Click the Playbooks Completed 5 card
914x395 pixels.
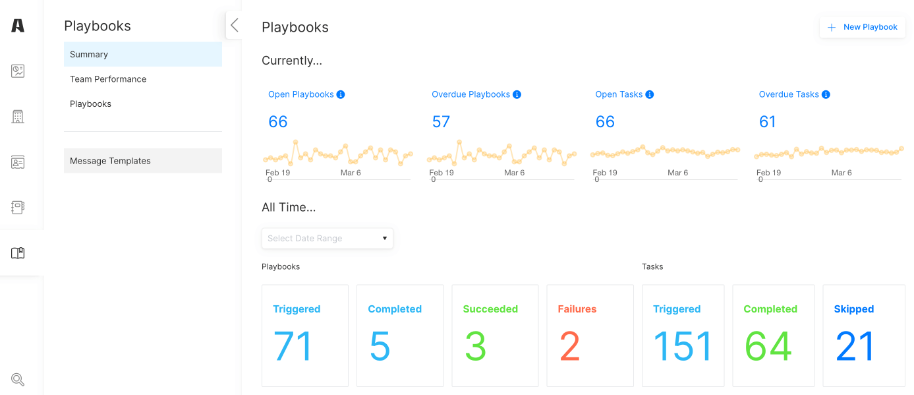[x=400, y=336]
